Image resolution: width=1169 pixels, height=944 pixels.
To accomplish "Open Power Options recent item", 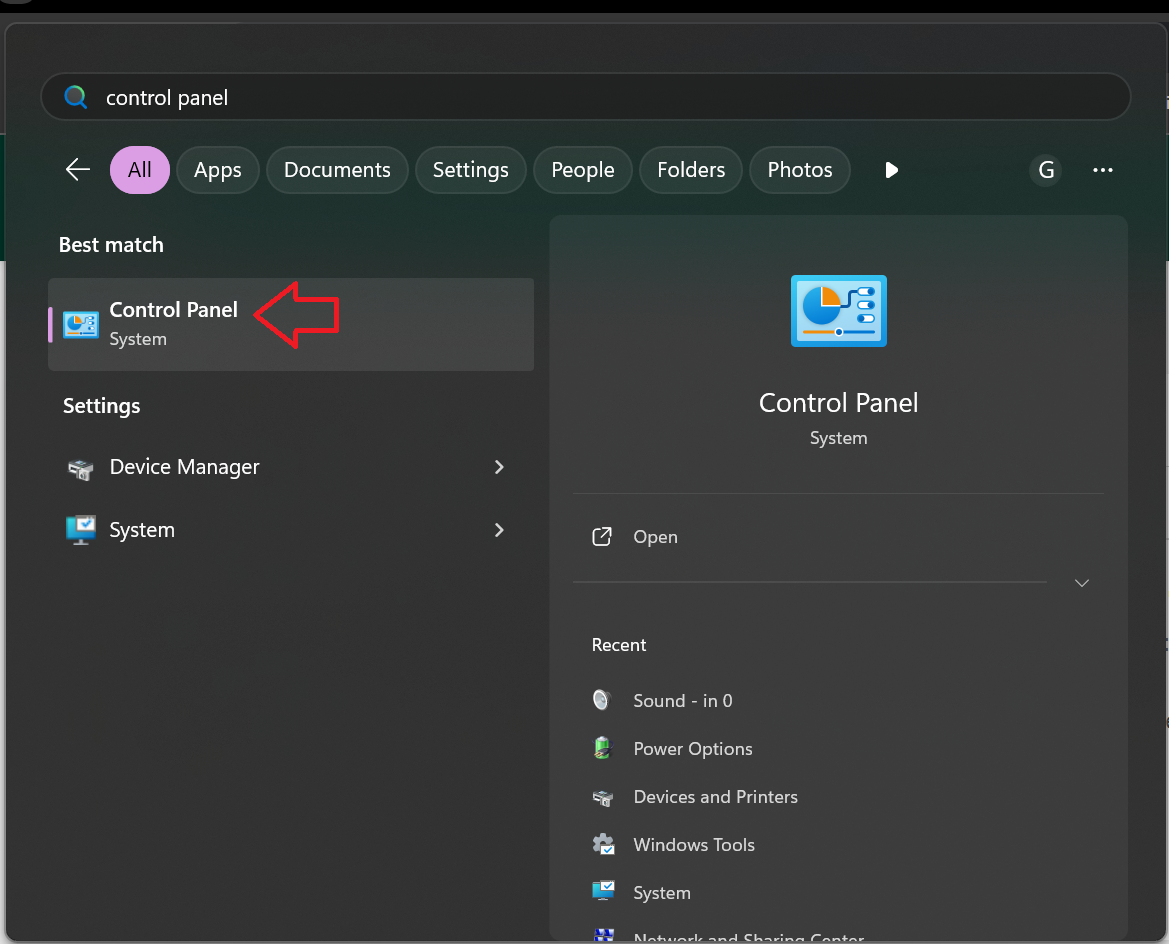I will (692, 749).
